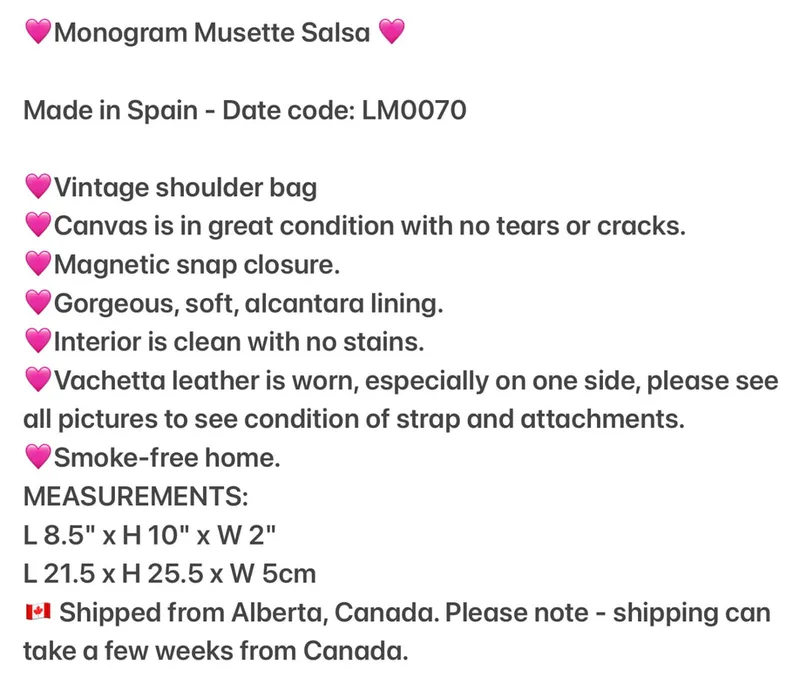Click the heart before alcantara lining line
Image resolution: width=800 pixels, height=697 pixels.
(x=38, y=303)
